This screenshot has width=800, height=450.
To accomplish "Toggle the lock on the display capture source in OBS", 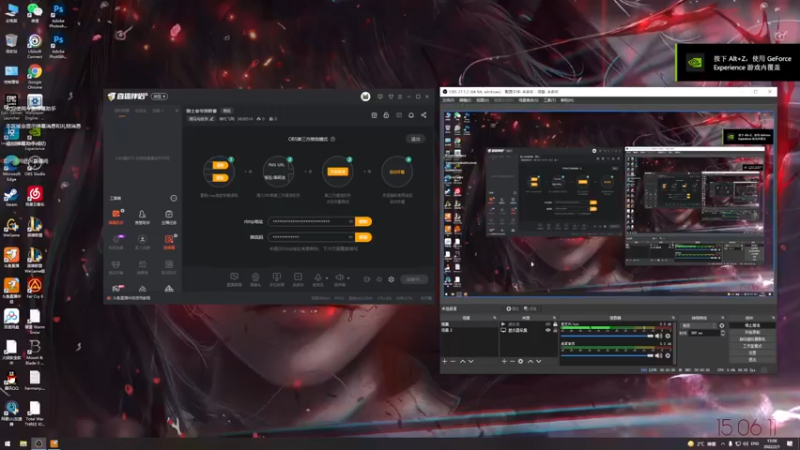I will click(556, 330).
